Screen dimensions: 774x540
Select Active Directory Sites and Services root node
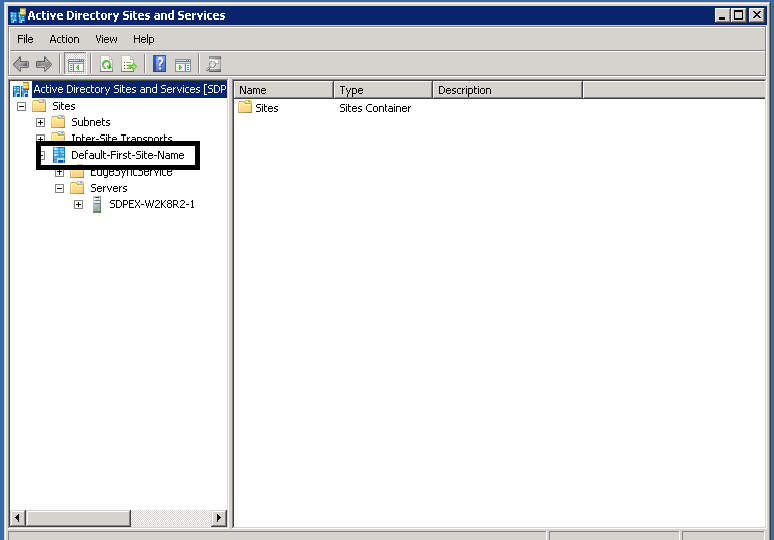click(129, 89)
